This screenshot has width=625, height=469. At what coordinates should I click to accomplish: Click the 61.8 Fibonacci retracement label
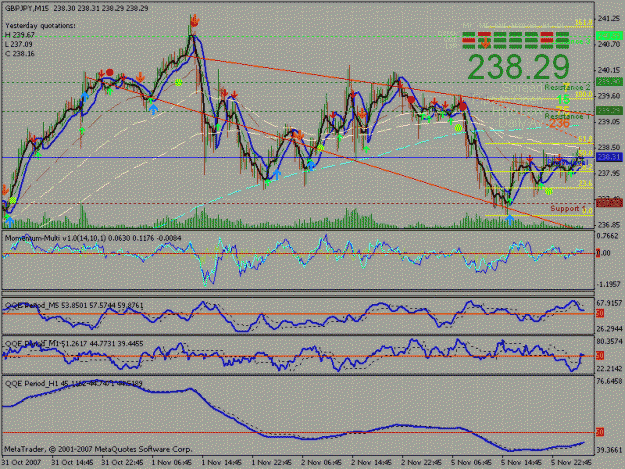coord(585,139)
